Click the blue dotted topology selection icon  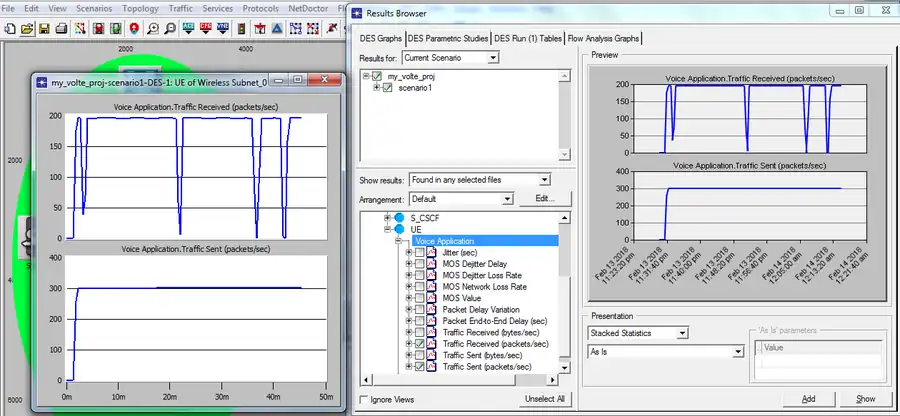(296, 28)
